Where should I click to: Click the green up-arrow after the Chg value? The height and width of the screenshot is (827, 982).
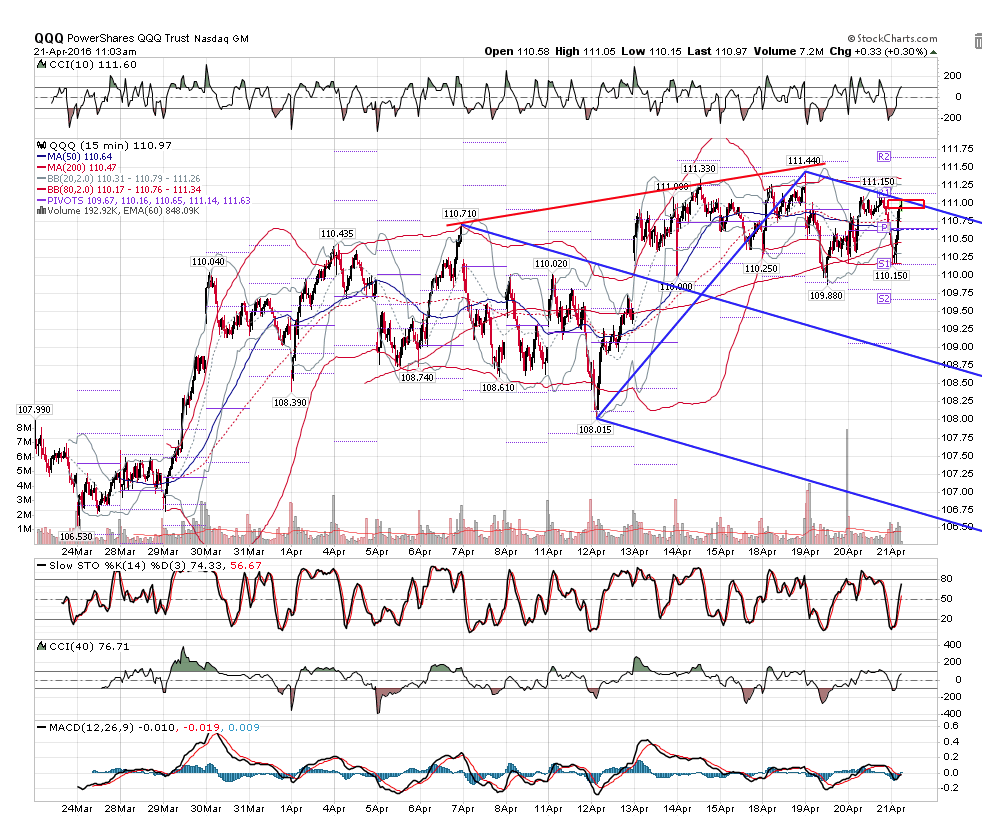click(x=933, y=52)
